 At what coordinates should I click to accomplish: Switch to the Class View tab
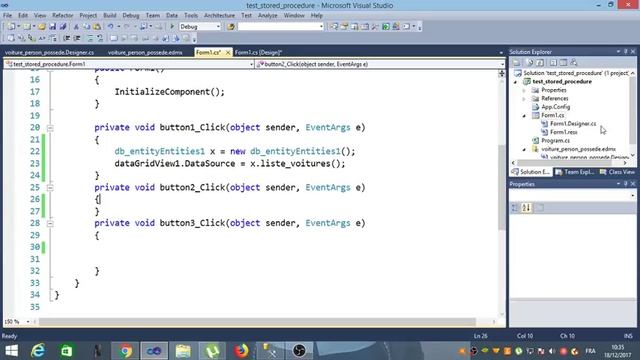(617, 172)
